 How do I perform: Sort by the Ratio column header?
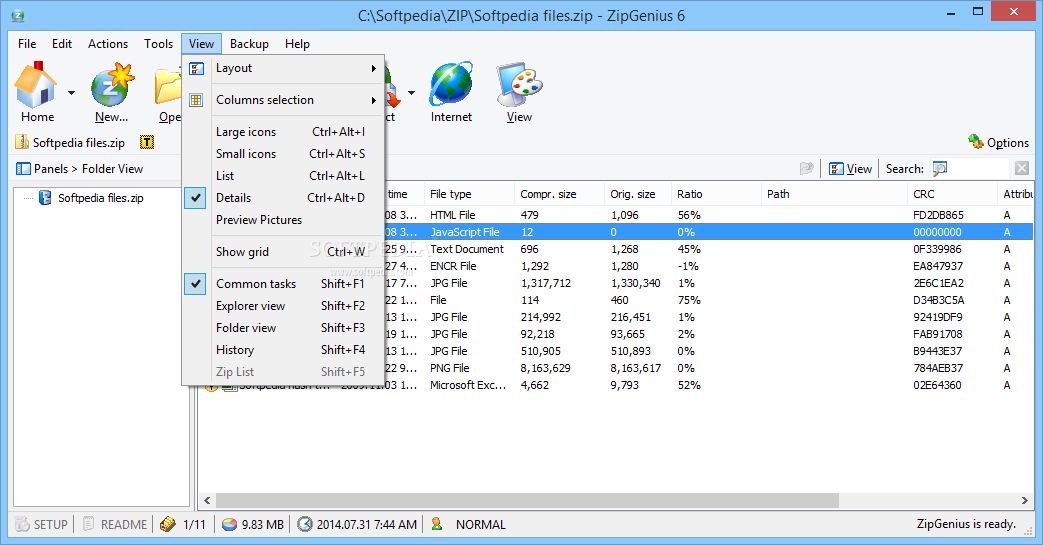point(715,194)
